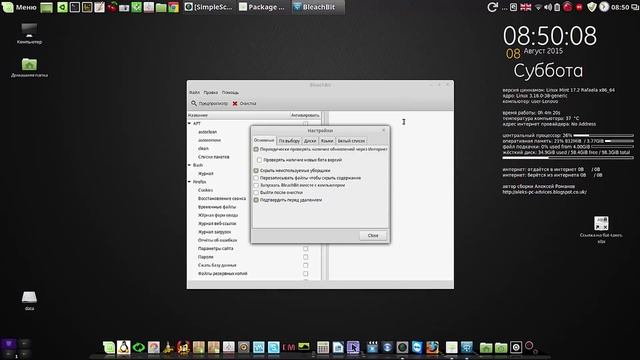Click the refresh arrow icon in system tray
Viewport: 640px width, 360px height.
coord(492,7)
